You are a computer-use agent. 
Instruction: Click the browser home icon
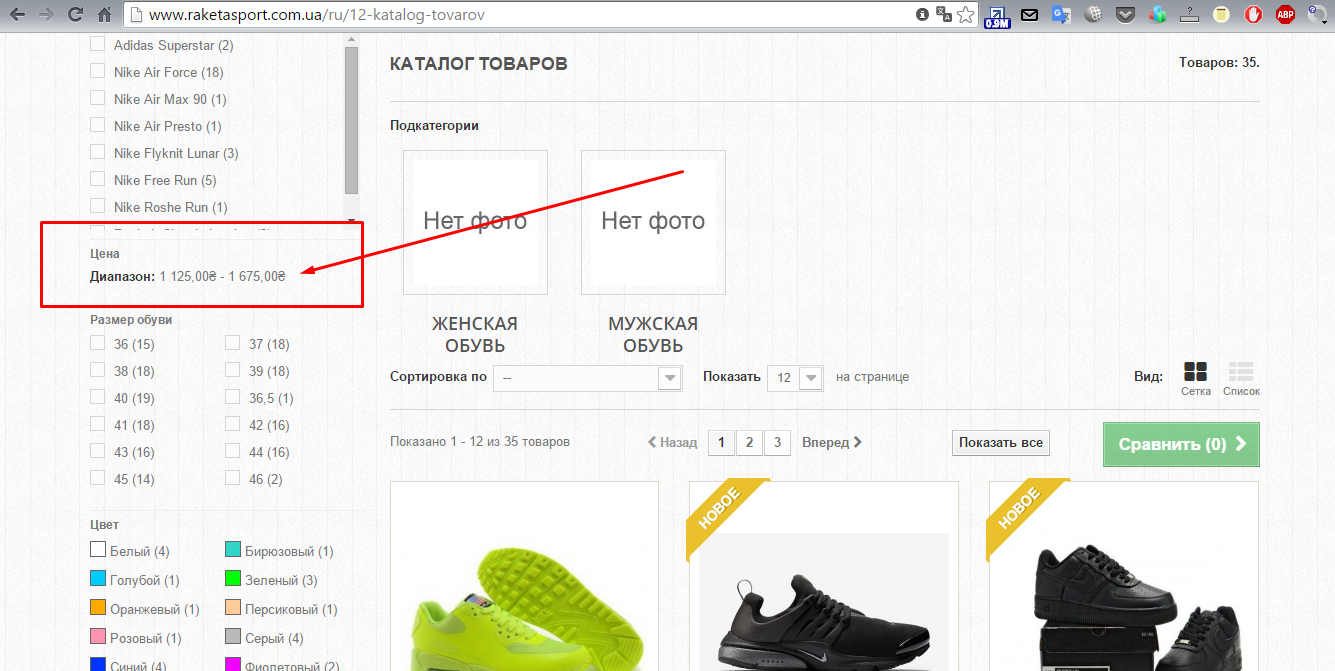pos(104,15)
